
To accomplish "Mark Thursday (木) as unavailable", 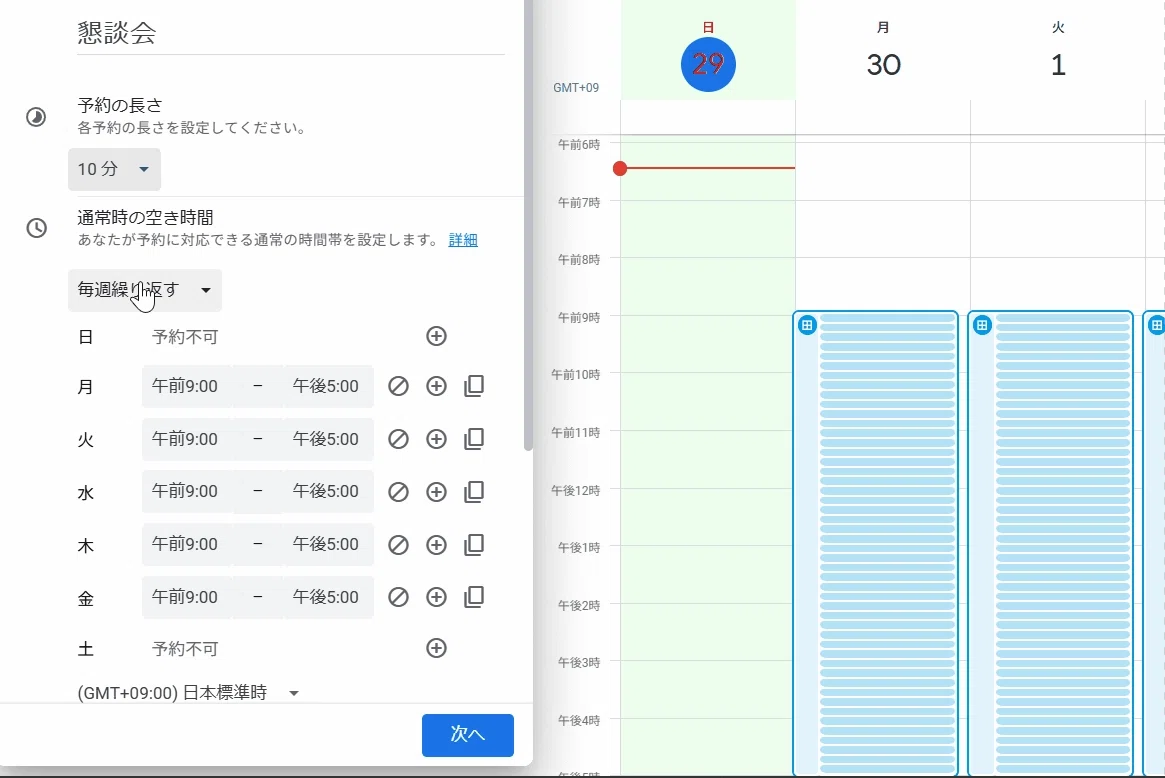I will click(x=398, y=545).
